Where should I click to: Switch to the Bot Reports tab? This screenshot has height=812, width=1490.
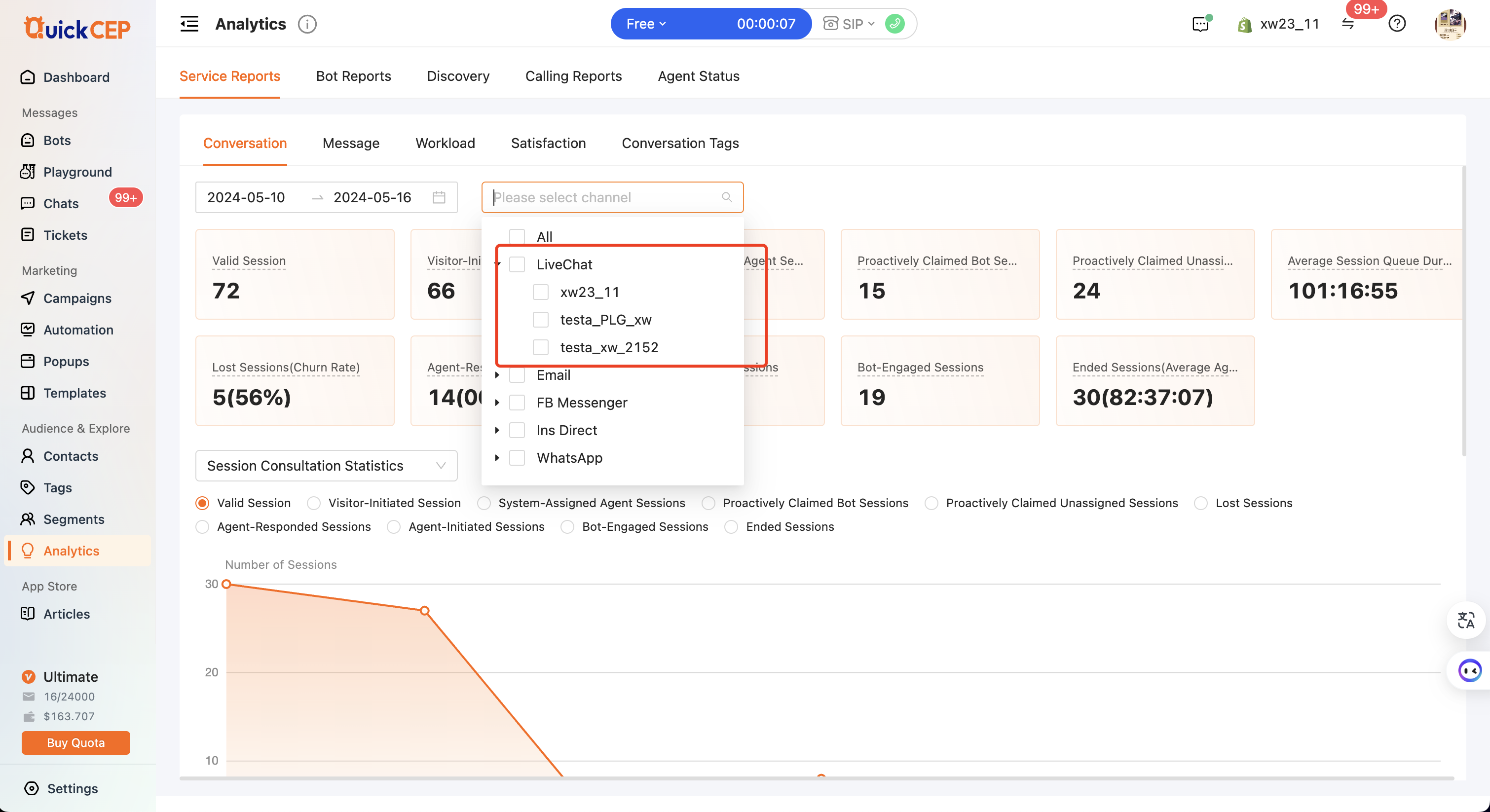coord(353,76)
